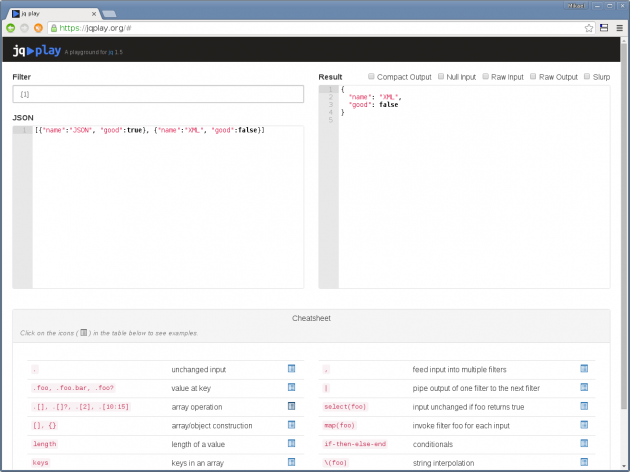Click the '[], {}' code snippet

[x=44, y=425]
